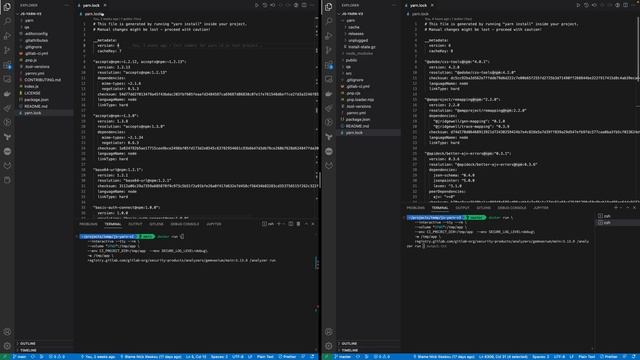Open LICENSE file in left Explorer
This screenshot has height=360, width=640.
point(32,93)
